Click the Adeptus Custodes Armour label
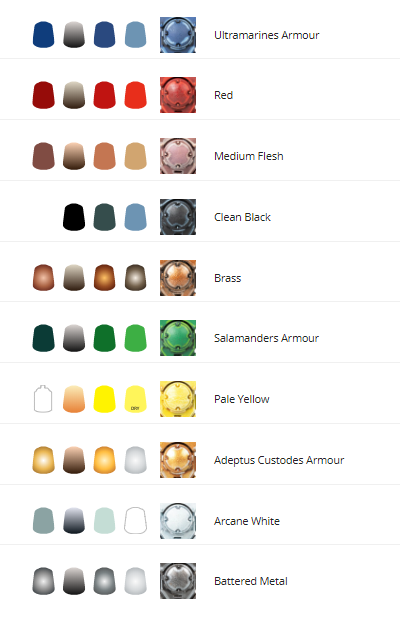400x618 pixels. click(x=279, y=460)
